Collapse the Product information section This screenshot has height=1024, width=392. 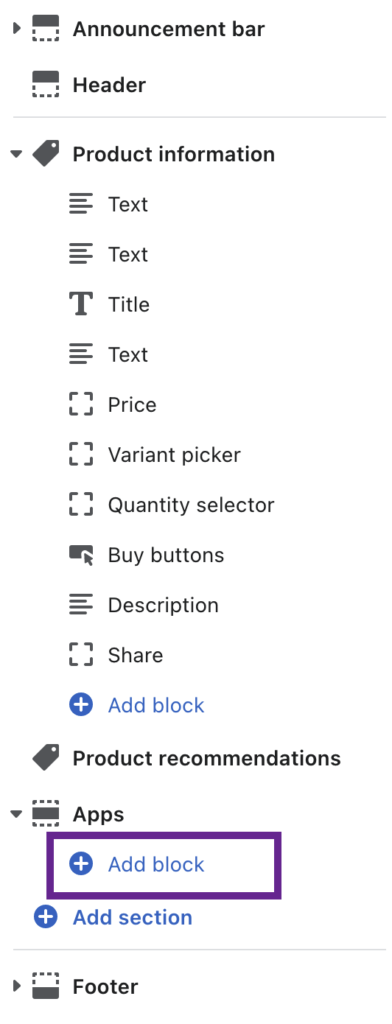point(17,155)
